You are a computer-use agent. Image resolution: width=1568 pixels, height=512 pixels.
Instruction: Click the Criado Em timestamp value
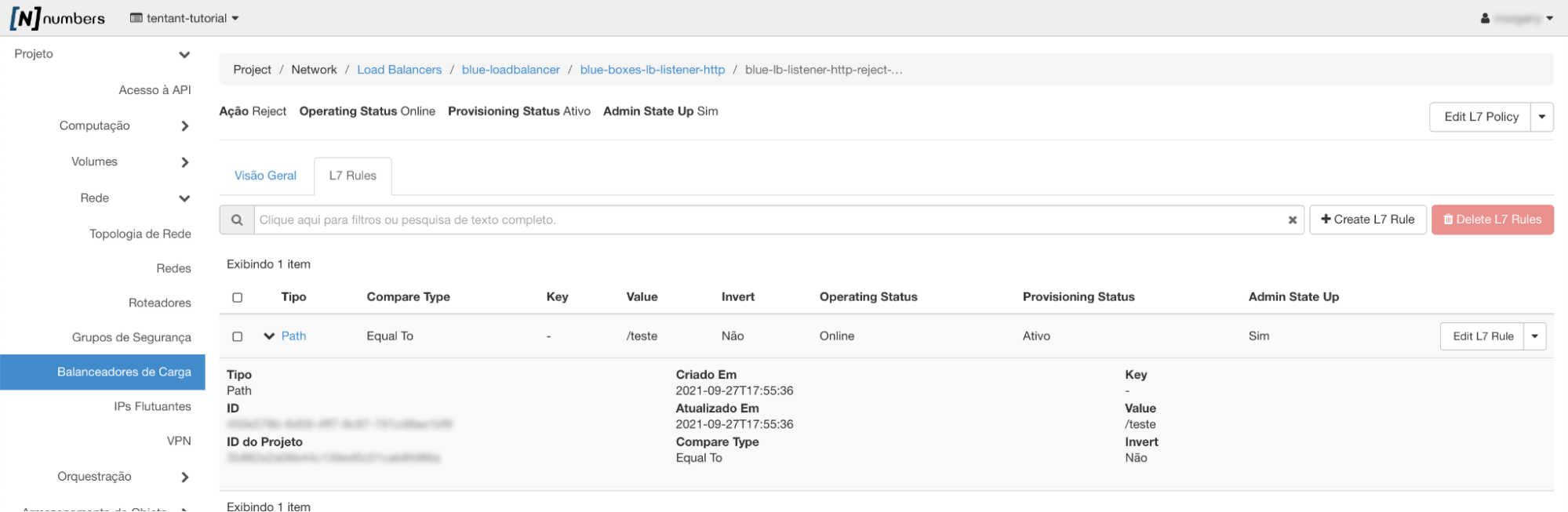tap(735, 391)
